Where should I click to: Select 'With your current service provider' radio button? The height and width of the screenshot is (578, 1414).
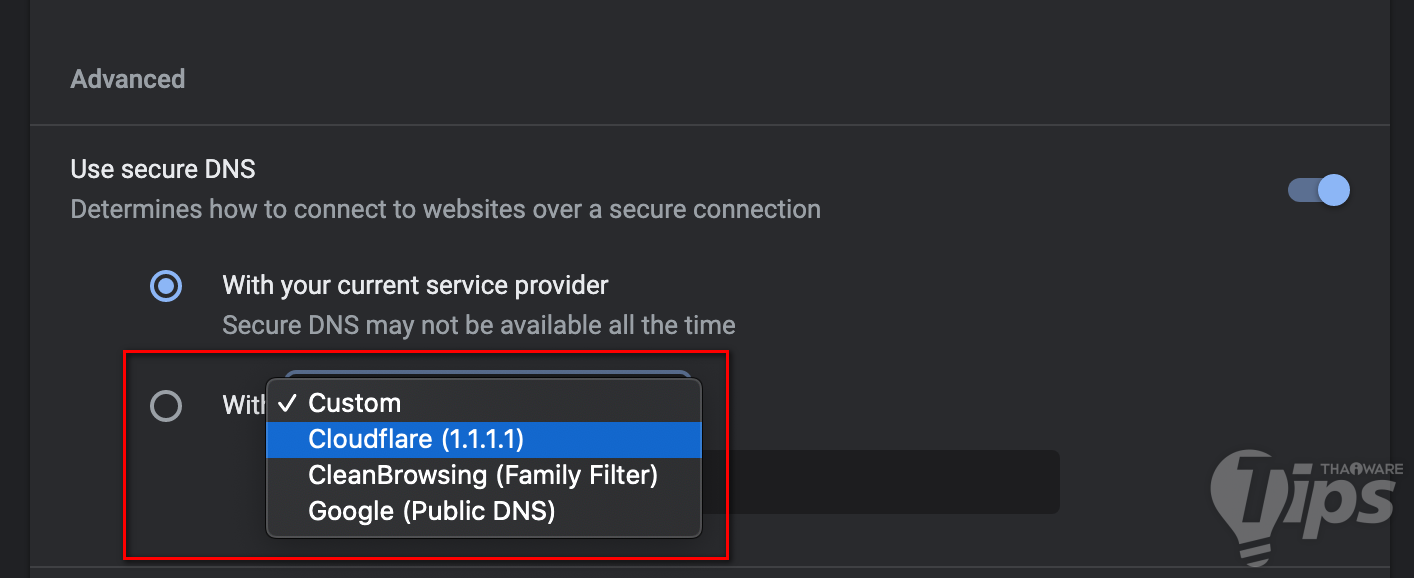pyautogui.click(x=165, y=287)
